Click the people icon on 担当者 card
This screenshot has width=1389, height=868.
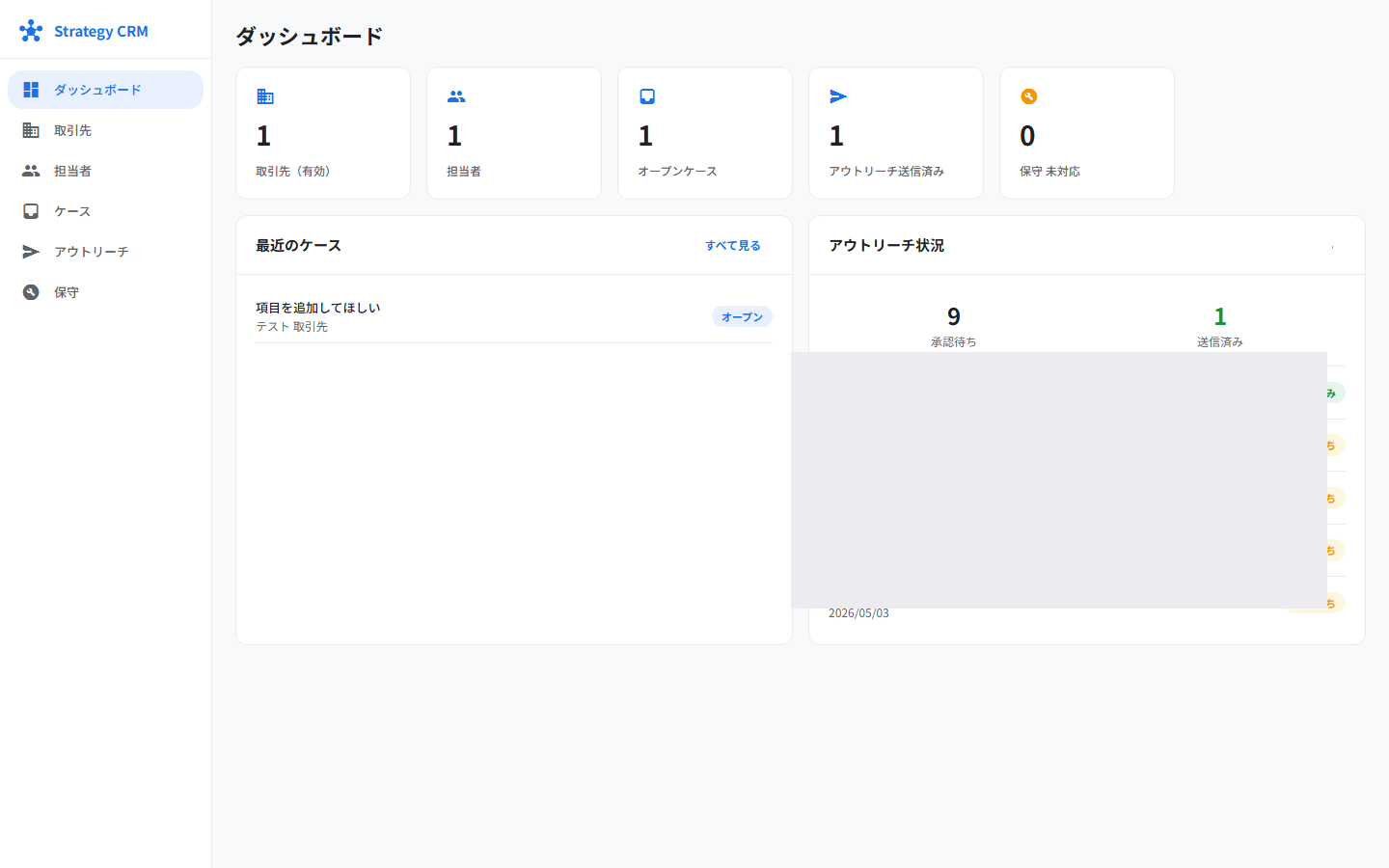456,96
